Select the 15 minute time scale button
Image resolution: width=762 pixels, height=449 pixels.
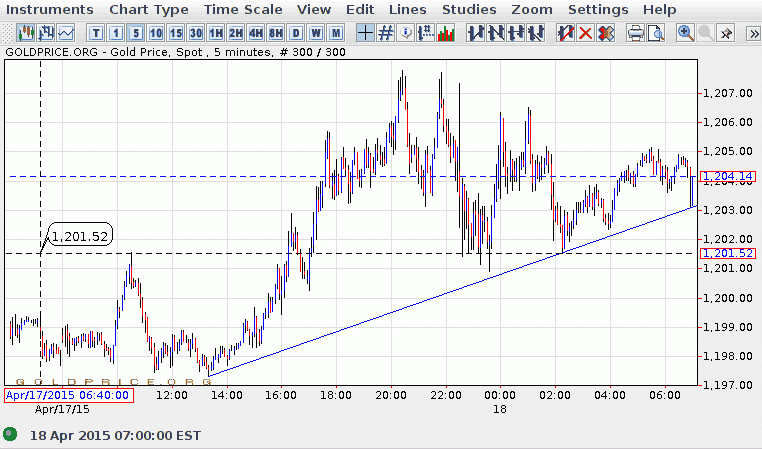click(x=176, y=33)
